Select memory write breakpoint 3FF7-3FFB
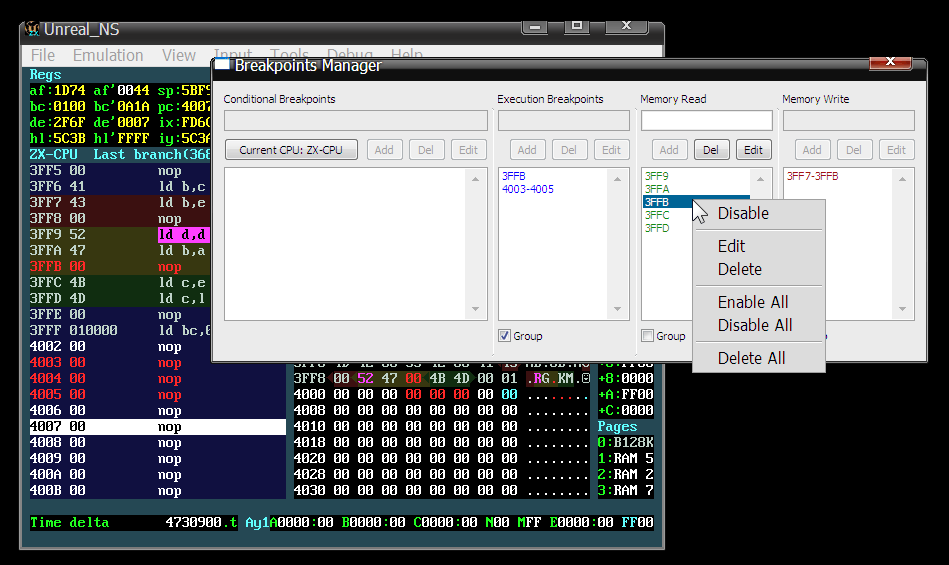Viewport: 949px width, 565px height. tap(813, 176)
